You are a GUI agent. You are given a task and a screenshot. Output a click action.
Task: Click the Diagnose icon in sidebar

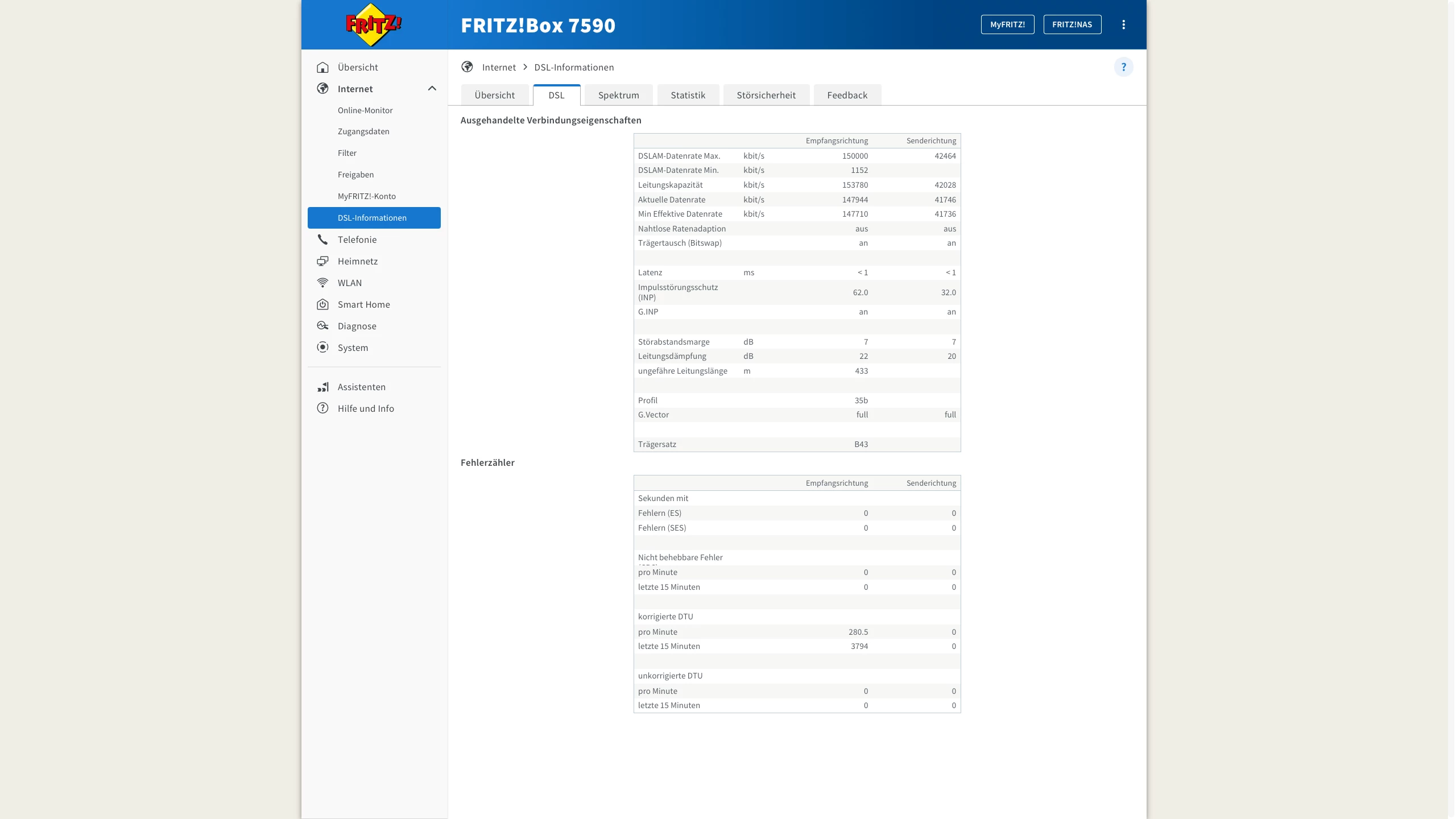322,326
